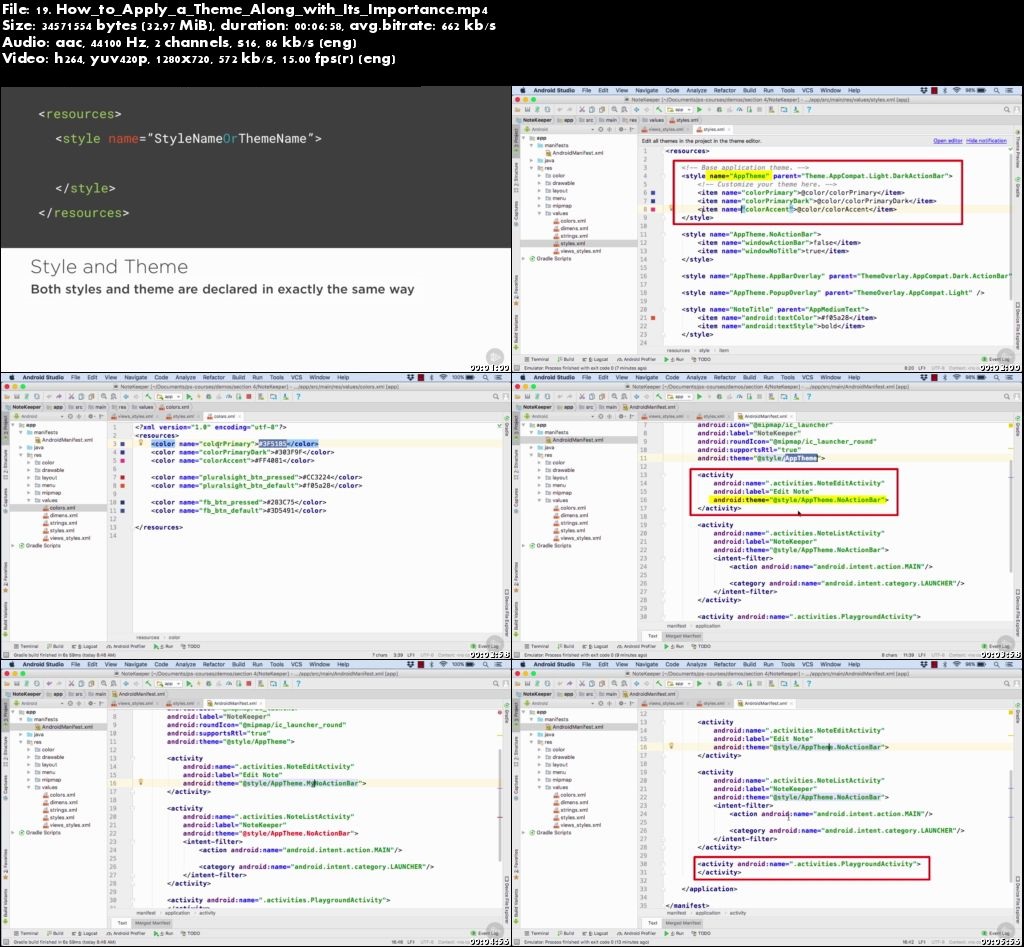The image size is (1024, 947).
Task: Select dimens.xml in the colors.xml frame tree
Action: (61, 515)
